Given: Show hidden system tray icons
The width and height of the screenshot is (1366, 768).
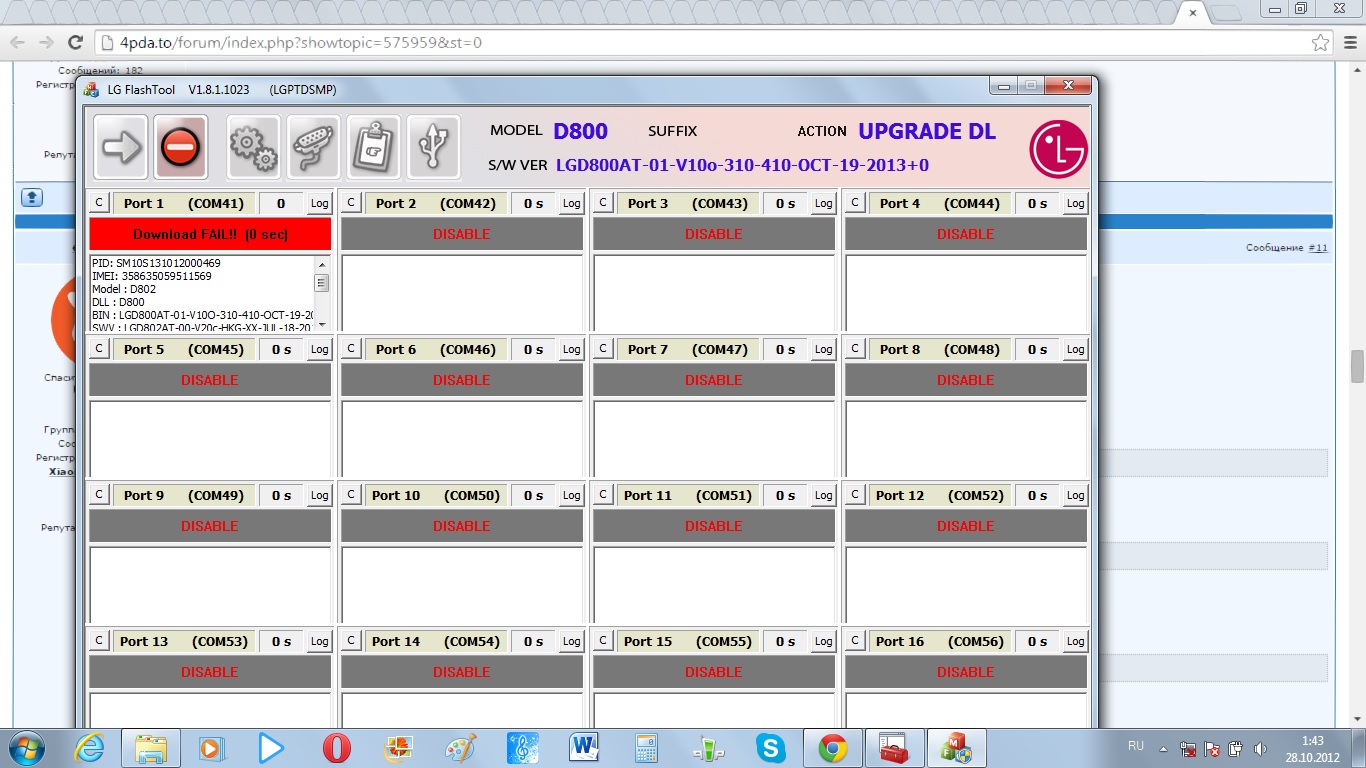Looking at the screenshot, I should pyautogui.click(x=1164, y=747).
